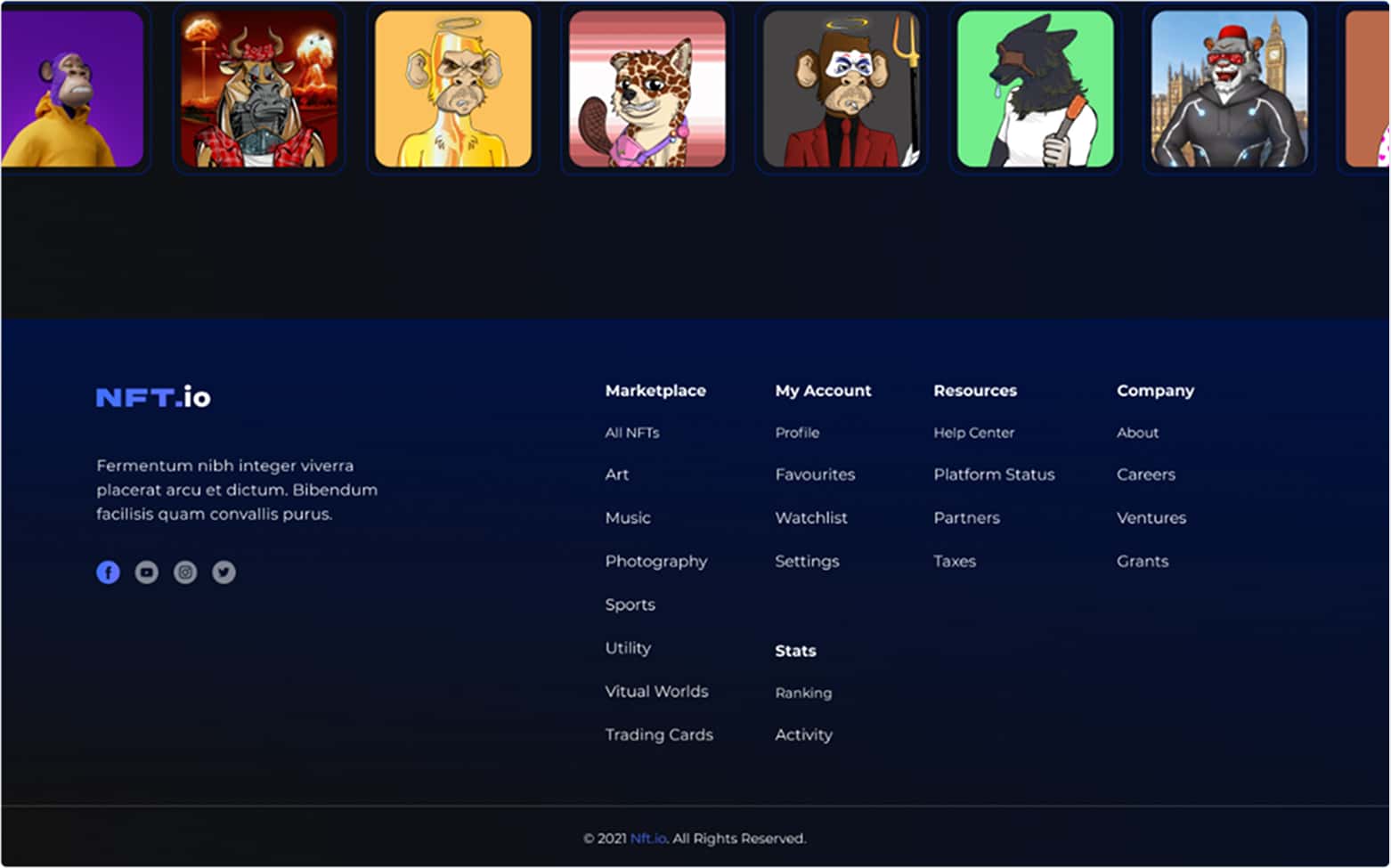Open the golden ape with halo NFT
Screen dimensions: 1391x868
click(x=453, y=89)
